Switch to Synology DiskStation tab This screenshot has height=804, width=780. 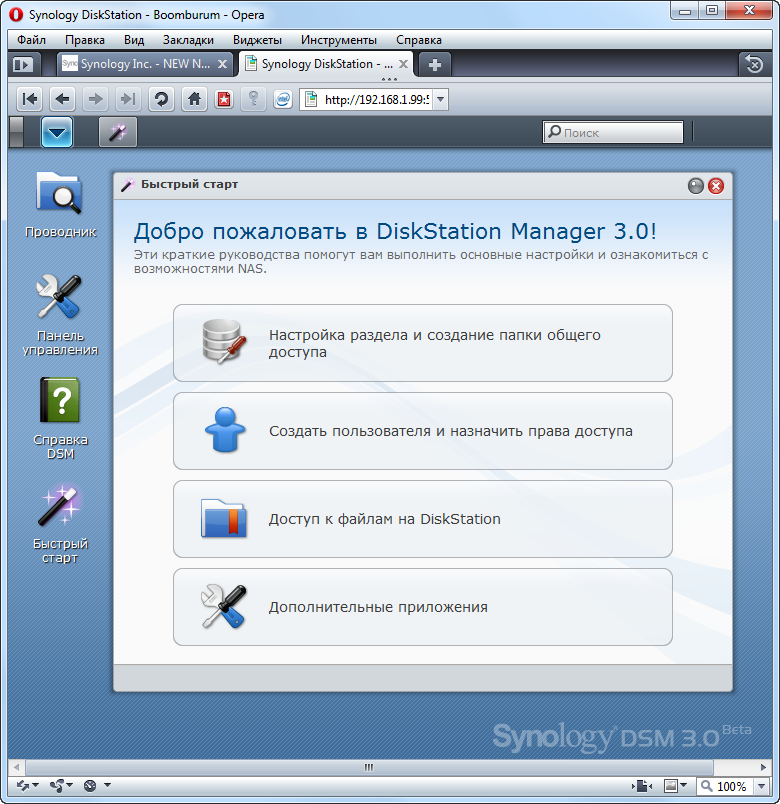[x=326, y=64]
